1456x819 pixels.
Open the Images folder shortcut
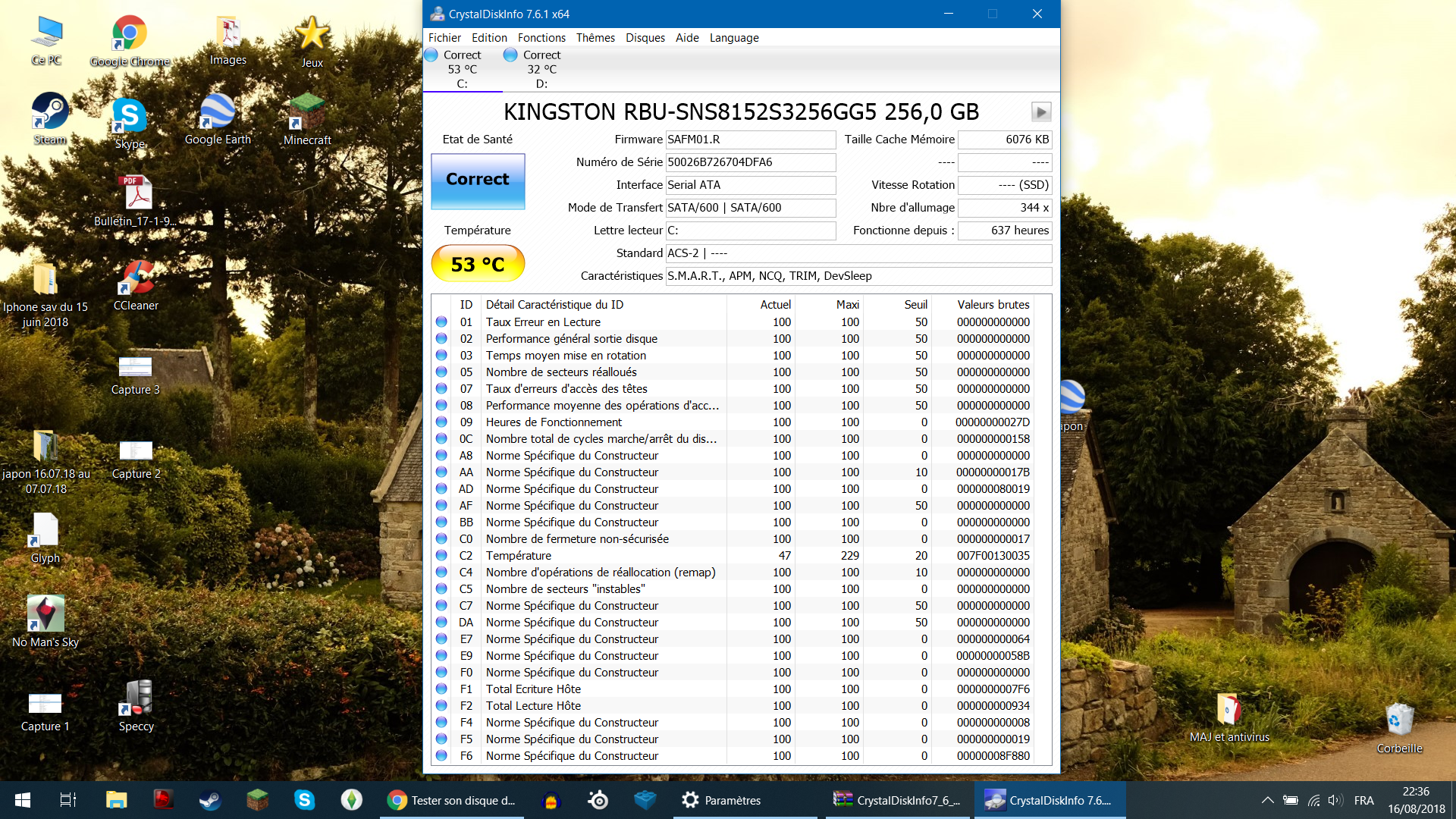[227, 41]
